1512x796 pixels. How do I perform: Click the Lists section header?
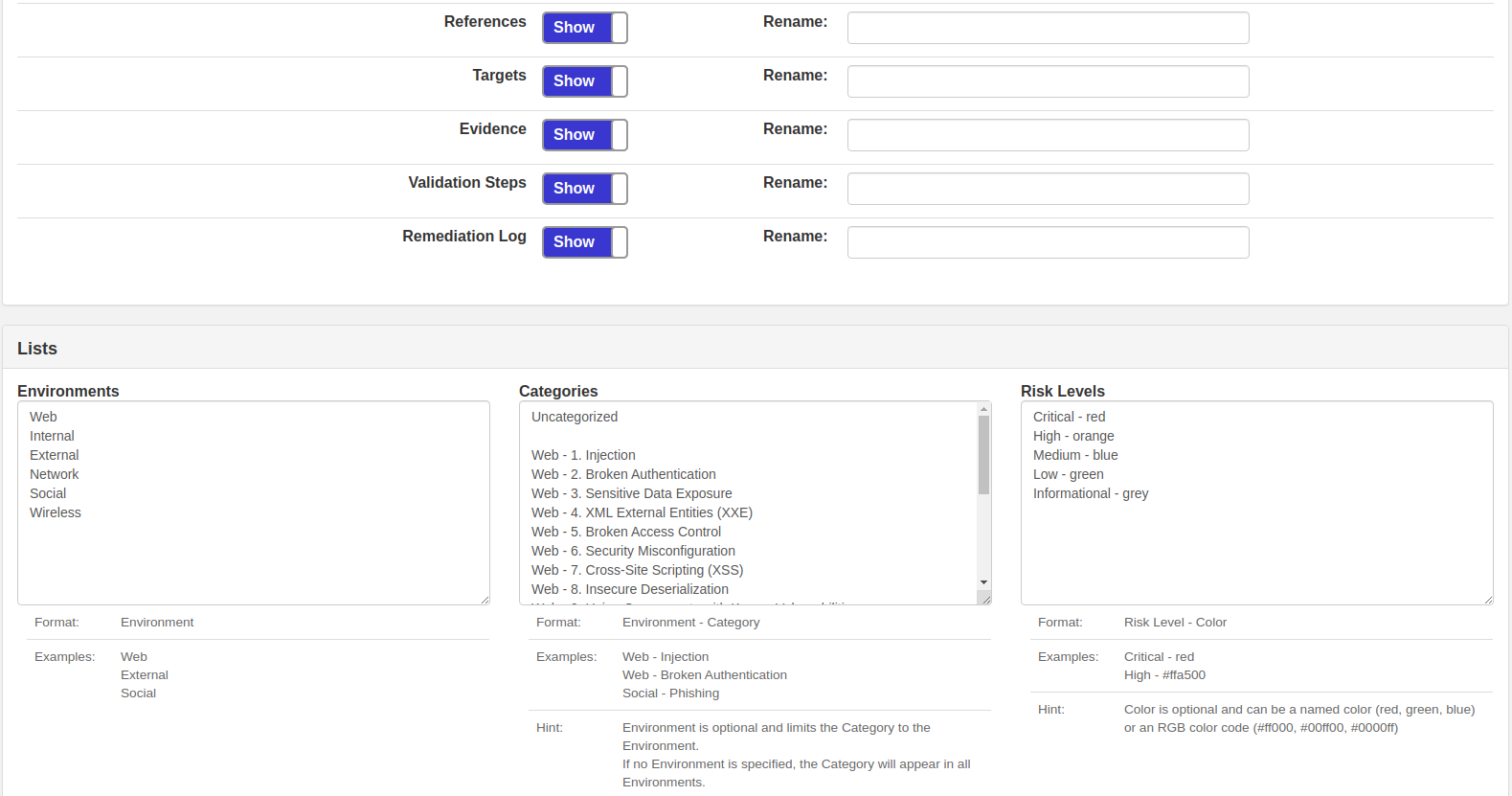[756, 348]
